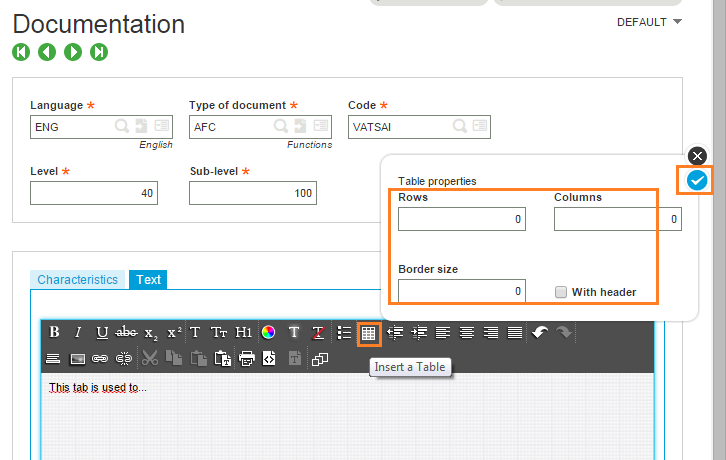Viewport: 726px width, 460px height.
Task: Click Type of document jump-to arrow icon
Action: point(300,126)
